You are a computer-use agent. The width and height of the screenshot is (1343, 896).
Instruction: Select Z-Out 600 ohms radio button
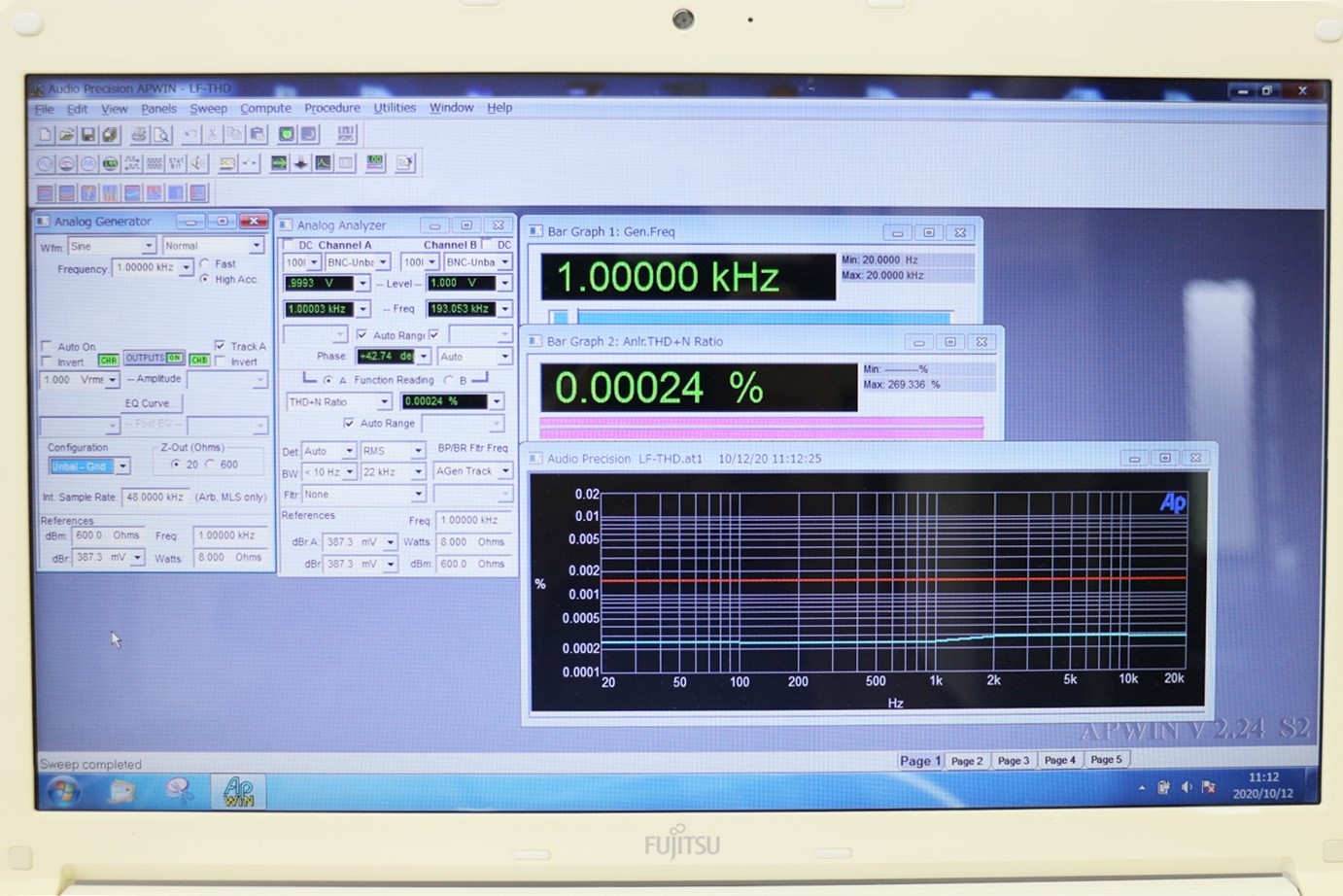pos(210,465)
